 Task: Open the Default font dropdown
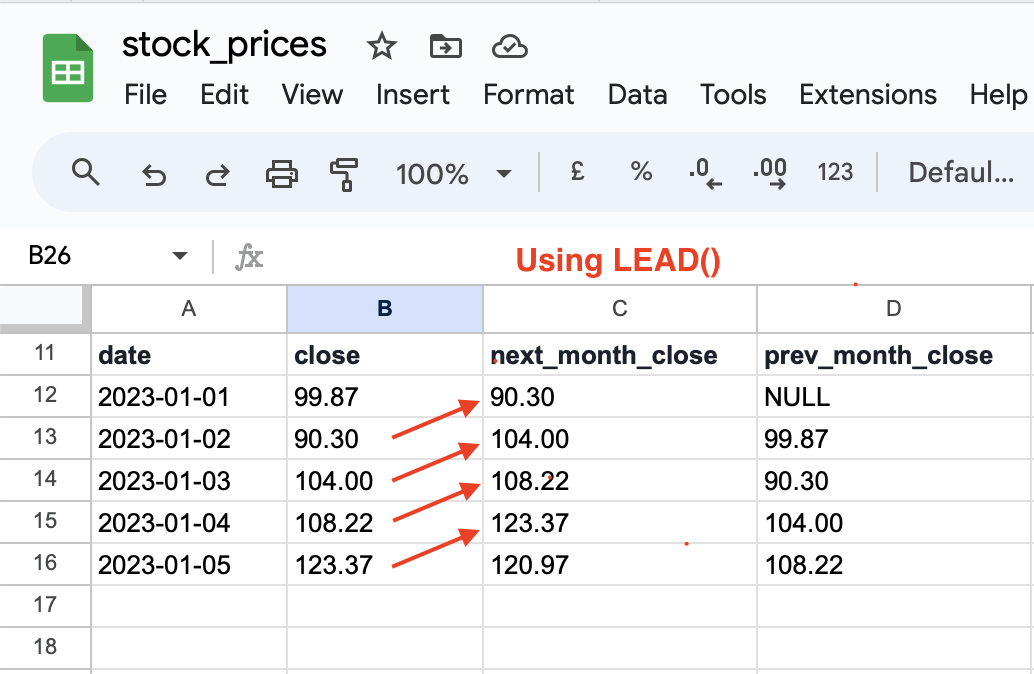pos(960,173)
